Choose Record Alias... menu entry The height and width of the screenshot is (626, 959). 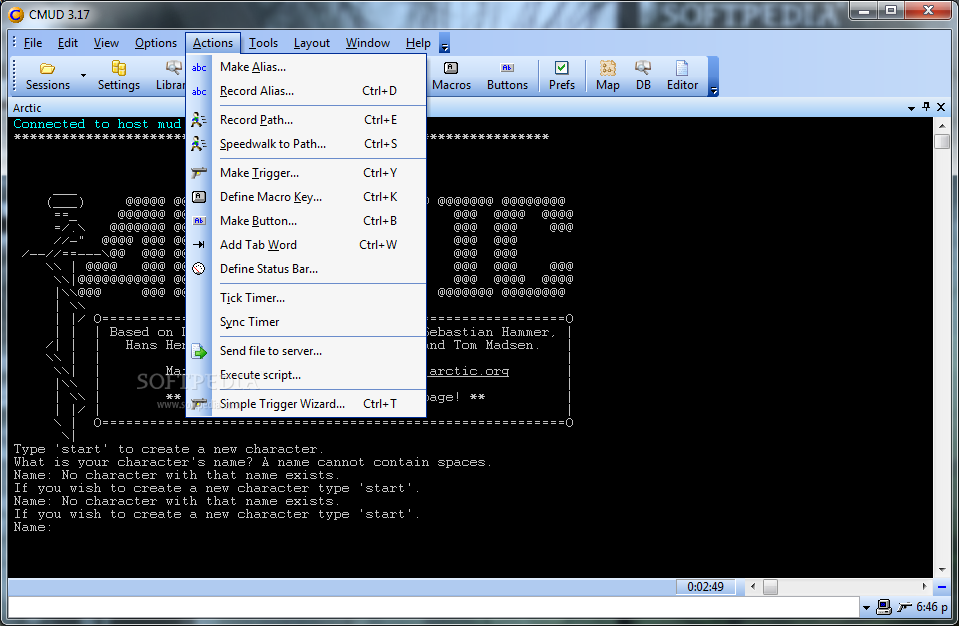tap(306, 90)
